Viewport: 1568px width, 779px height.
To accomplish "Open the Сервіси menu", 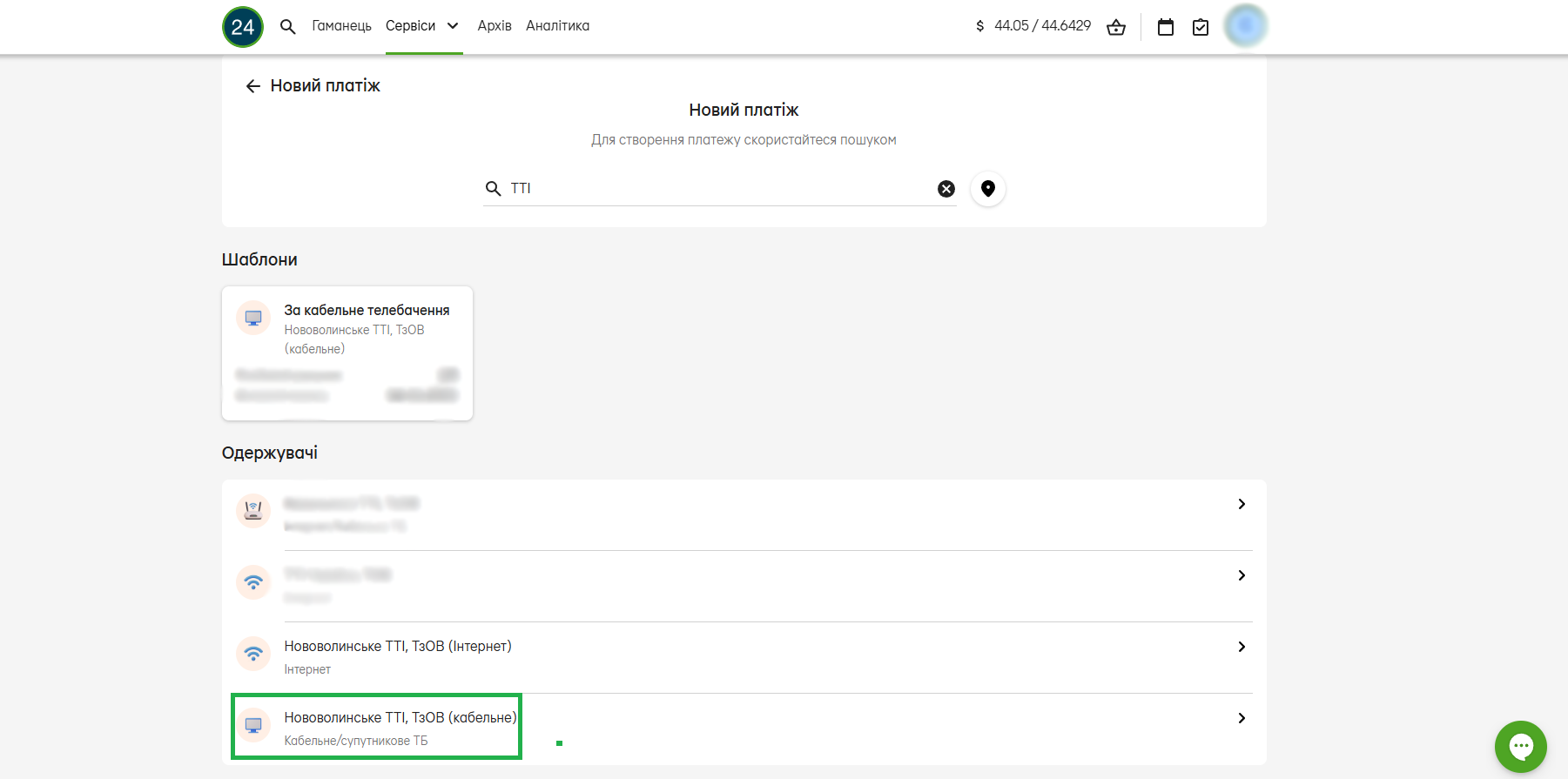I will coord(411,26).
